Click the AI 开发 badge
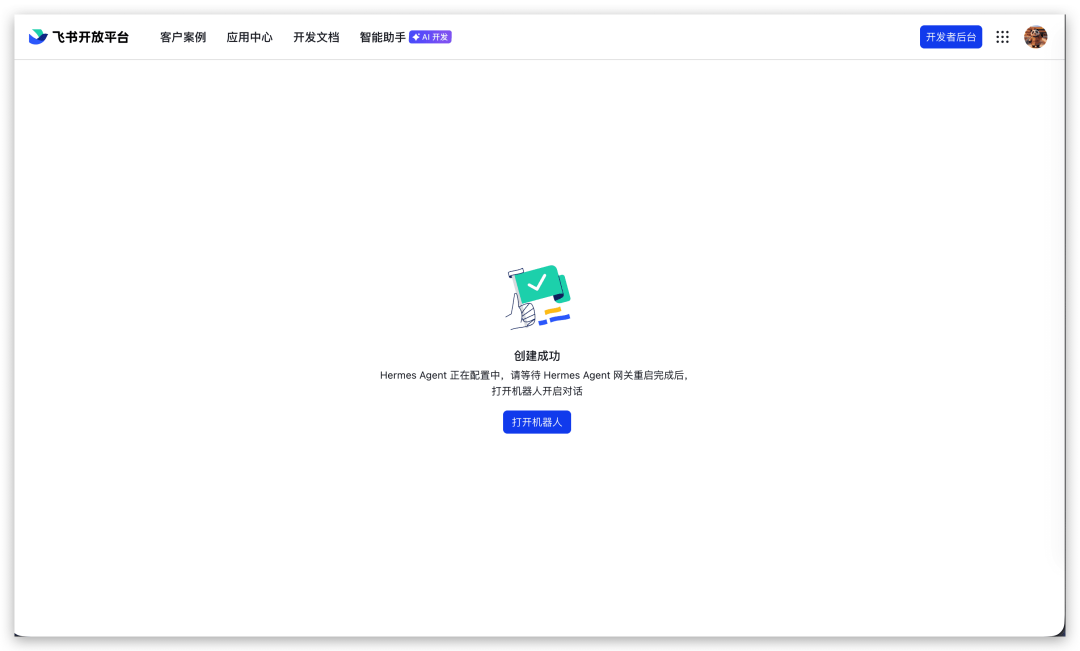The height and width of the screenshot is (651, 1080). pyautogui.click(x=430, y=37)
